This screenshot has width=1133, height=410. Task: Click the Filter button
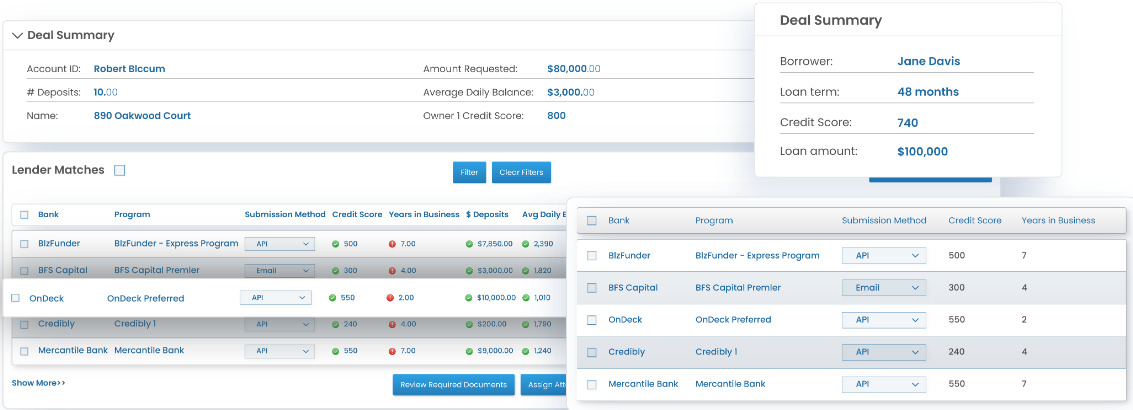click(x=469, y=173)
